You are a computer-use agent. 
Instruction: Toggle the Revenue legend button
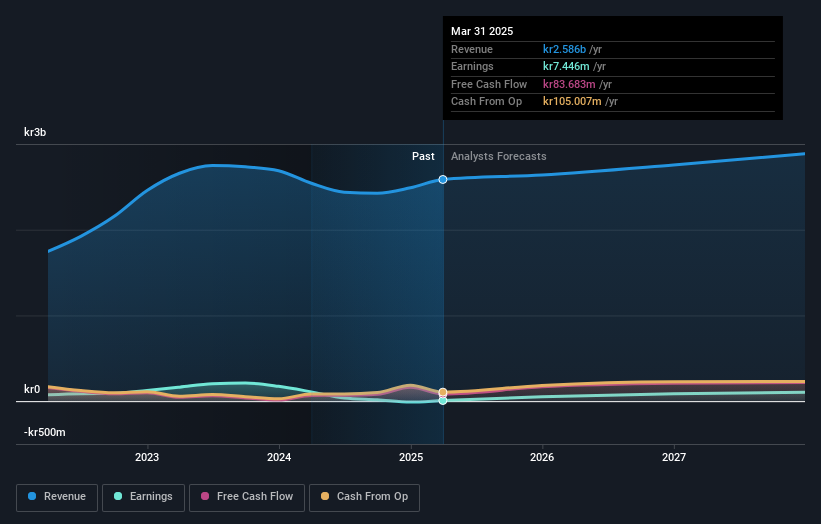click(x=57, y=497)
